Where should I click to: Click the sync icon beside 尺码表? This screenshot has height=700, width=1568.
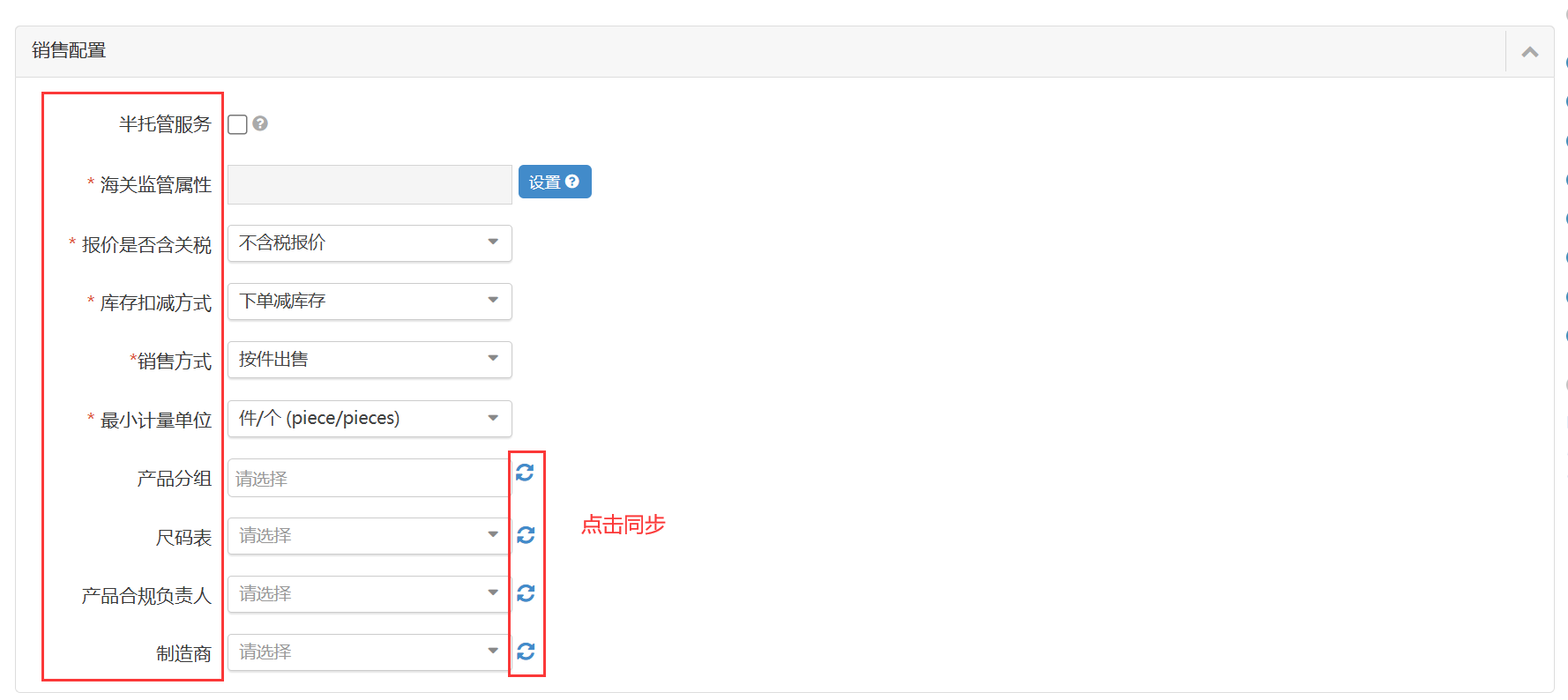tap(526, 535)
